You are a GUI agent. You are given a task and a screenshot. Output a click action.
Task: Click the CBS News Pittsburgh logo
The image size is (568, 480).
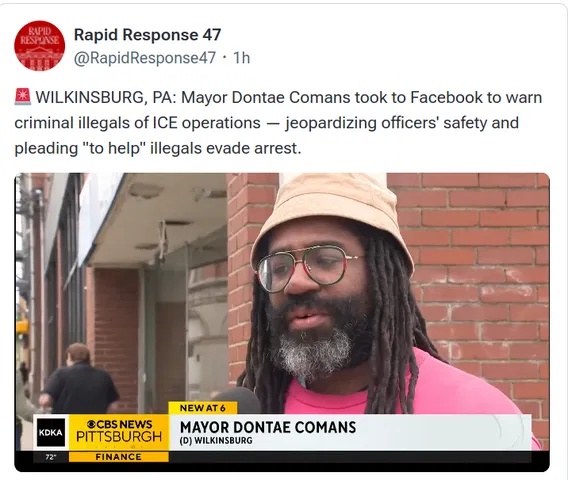(119, 432)
